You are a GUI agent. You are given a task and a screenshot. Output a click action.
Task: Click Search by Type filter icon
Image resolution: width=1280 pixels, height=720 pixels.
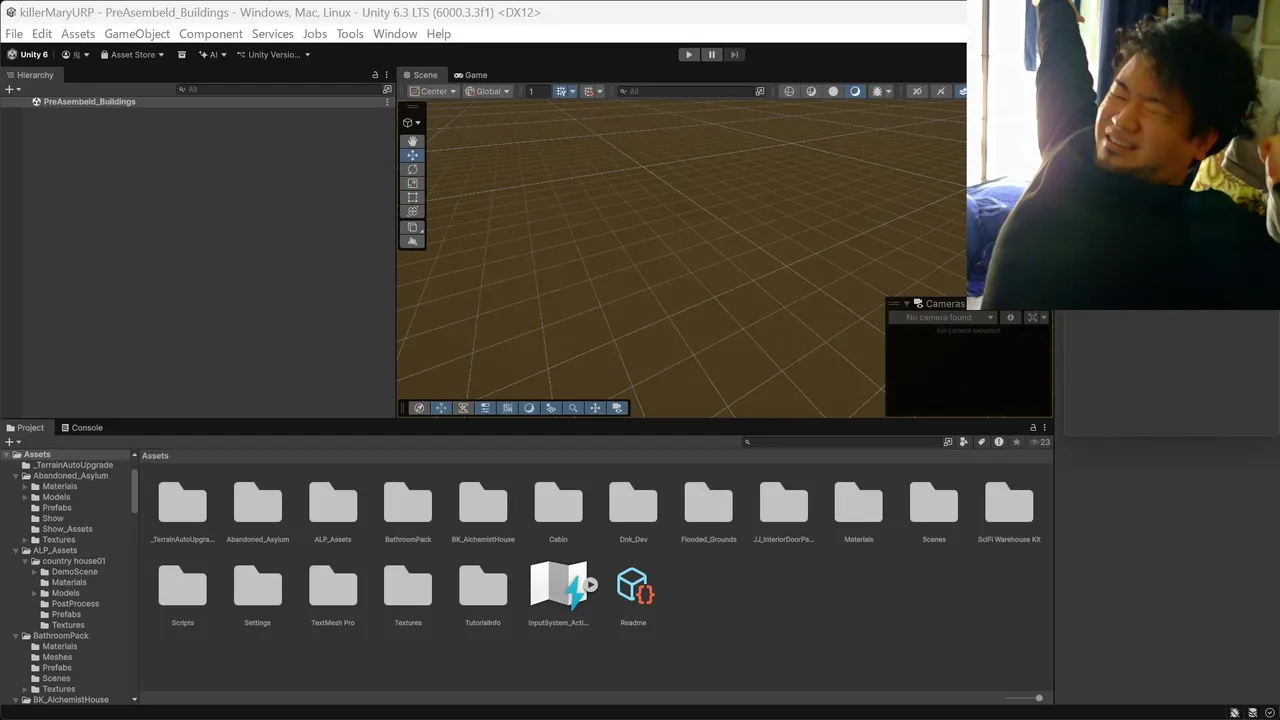(964, 442)
